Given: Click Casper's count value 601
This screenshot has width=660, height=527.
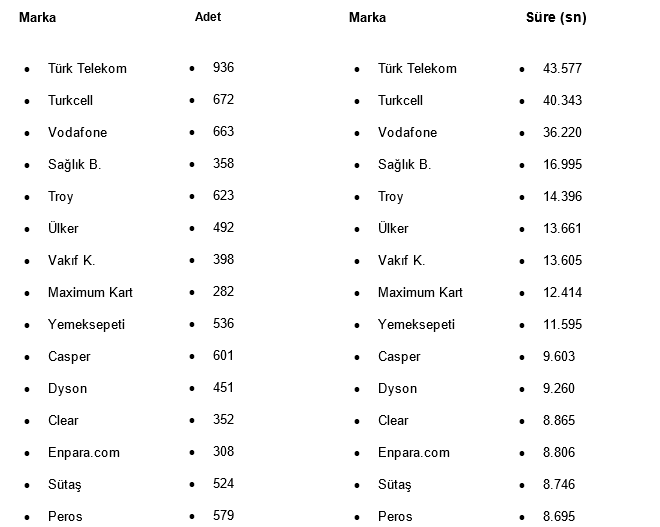Looking at the screenshot, I should point(223,356).
